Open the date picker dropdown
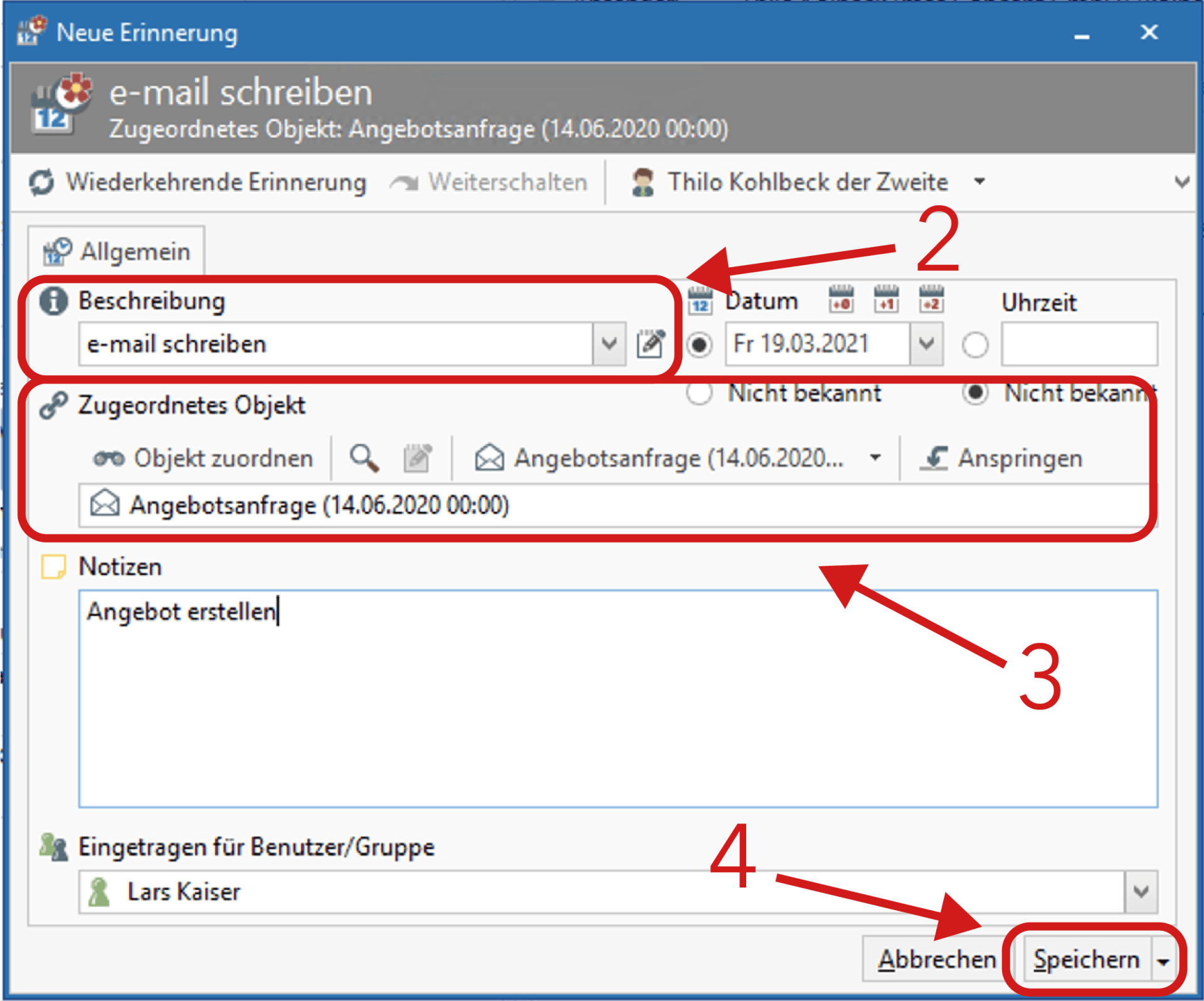 tap(926, 344)
